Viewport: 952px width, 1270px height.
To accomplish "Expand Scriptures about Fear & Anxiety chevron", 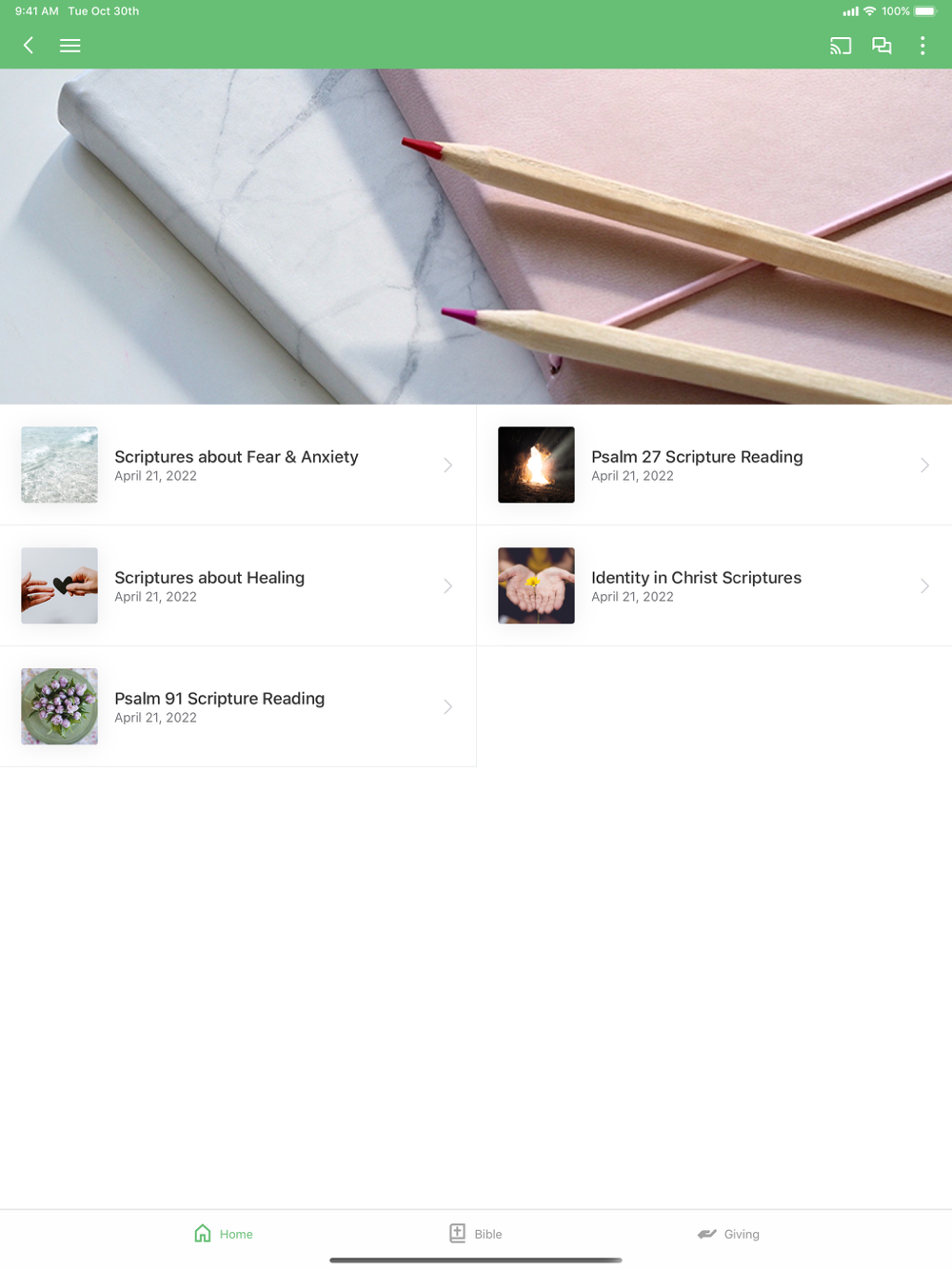I will click(x=447, y=465).
